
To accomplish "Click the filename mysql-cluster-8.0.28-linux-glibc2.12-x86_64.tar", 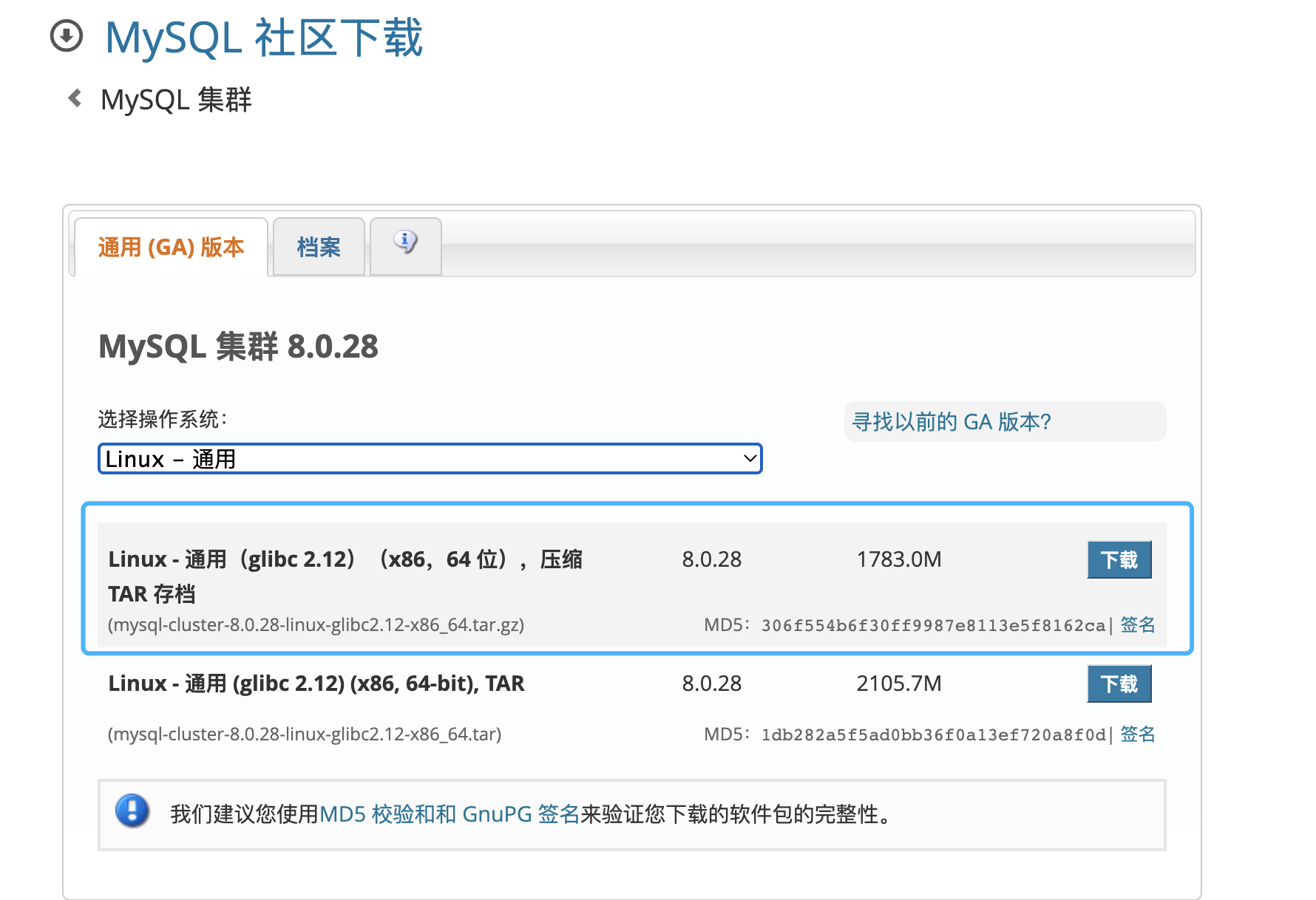I will tap(305, 734).
